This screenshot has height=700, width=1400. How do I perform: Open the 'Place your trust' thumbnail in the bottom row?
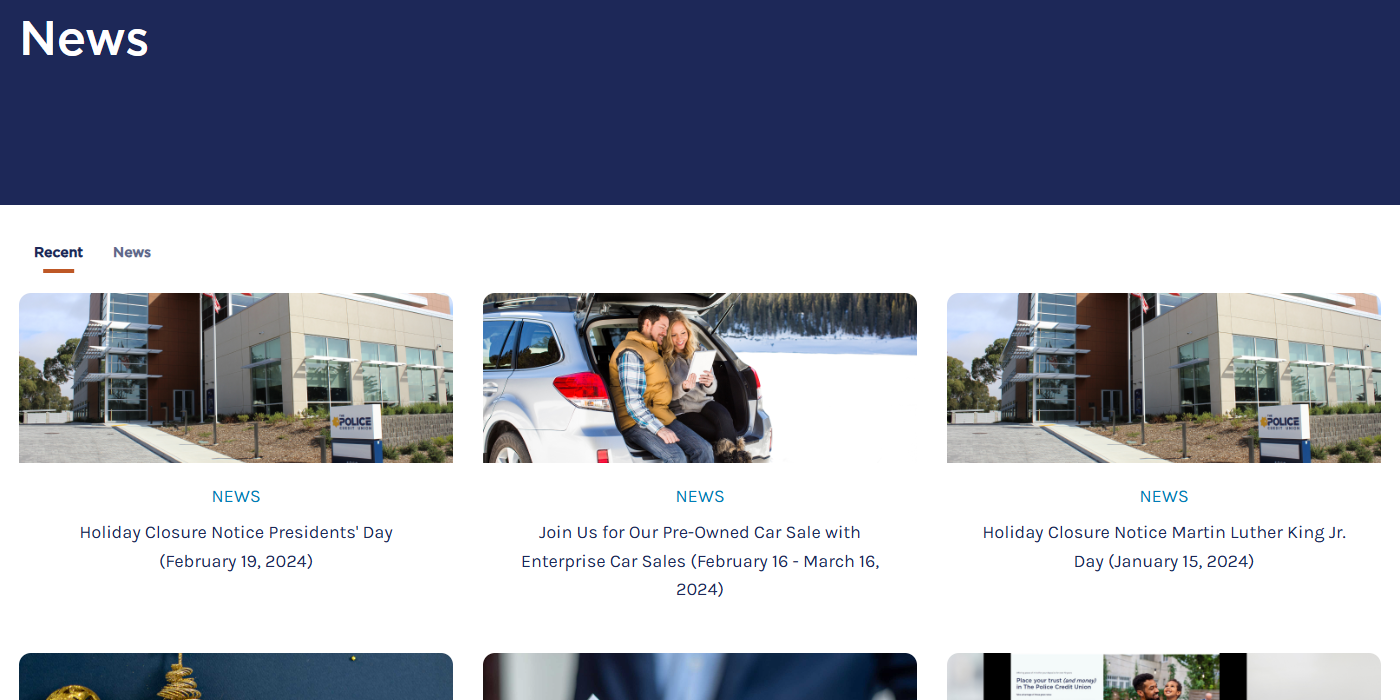pos(1164,677)
